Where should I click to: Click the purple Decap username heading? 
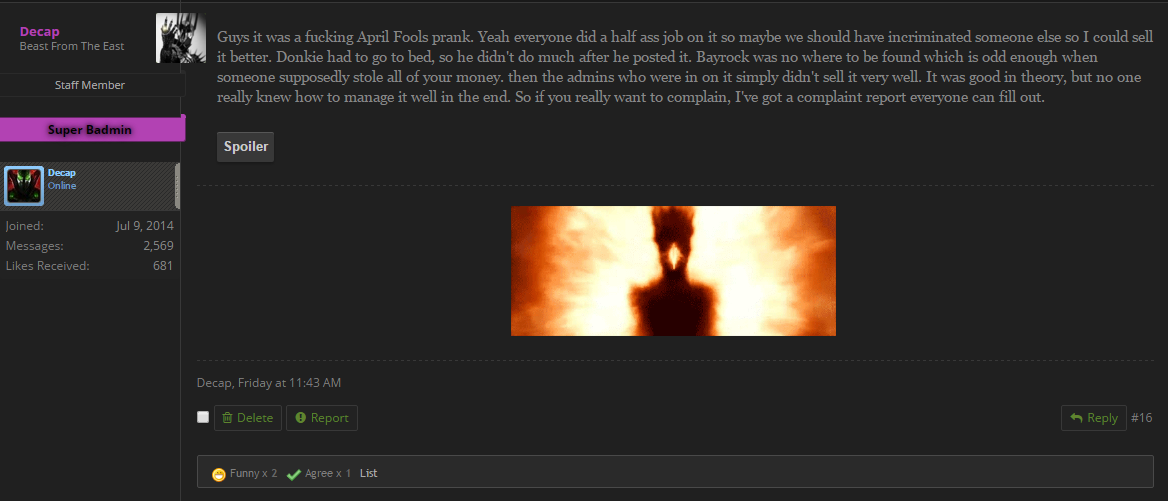click(39, 31)
